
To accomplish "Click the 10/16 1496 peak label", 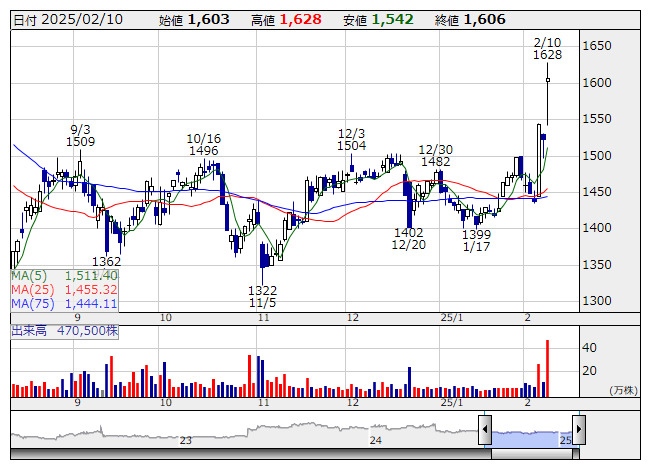I will pyautogui.click(x=204, y=144).
